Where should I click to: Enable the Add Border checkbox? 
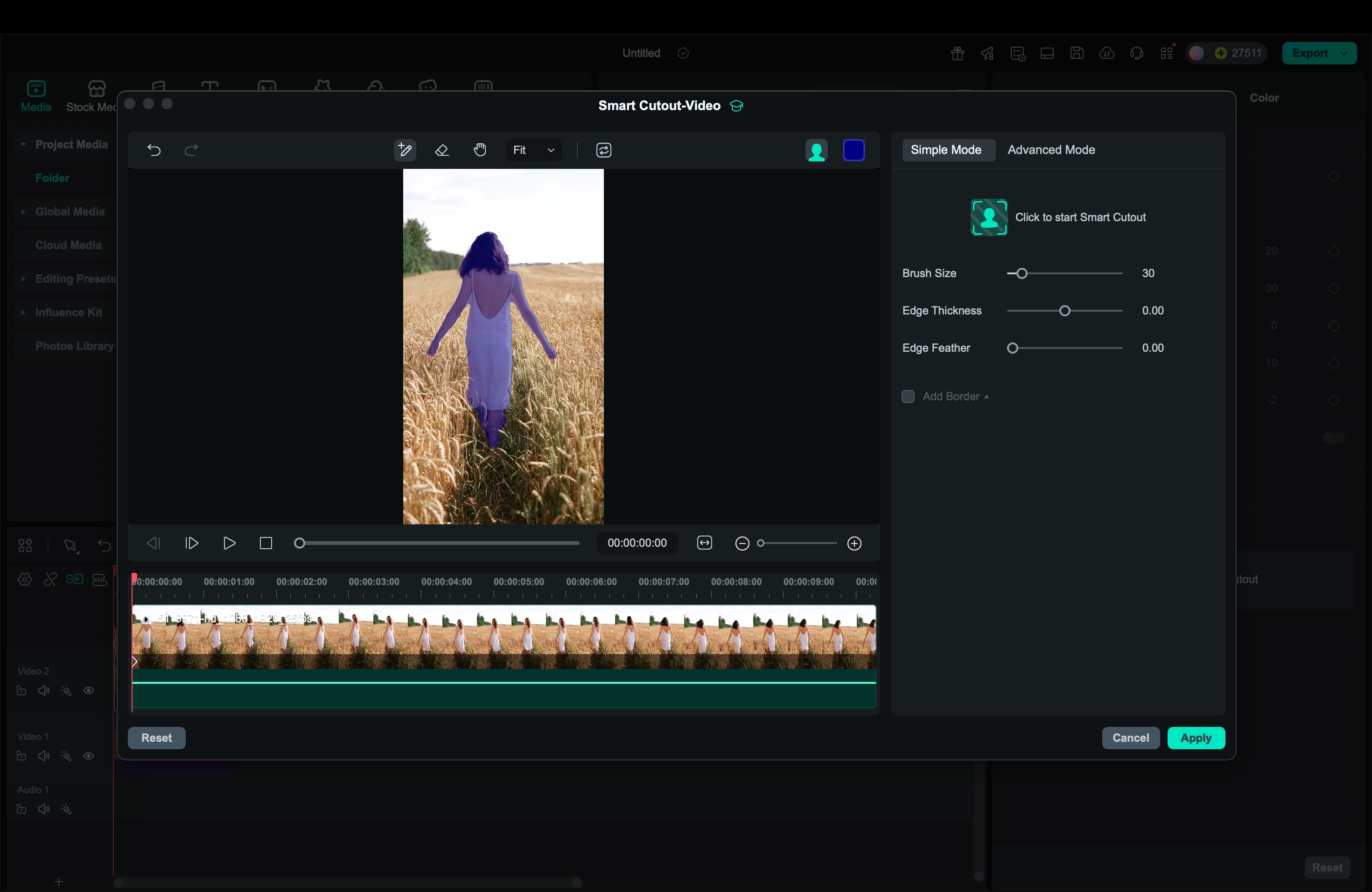pos(908,397)
